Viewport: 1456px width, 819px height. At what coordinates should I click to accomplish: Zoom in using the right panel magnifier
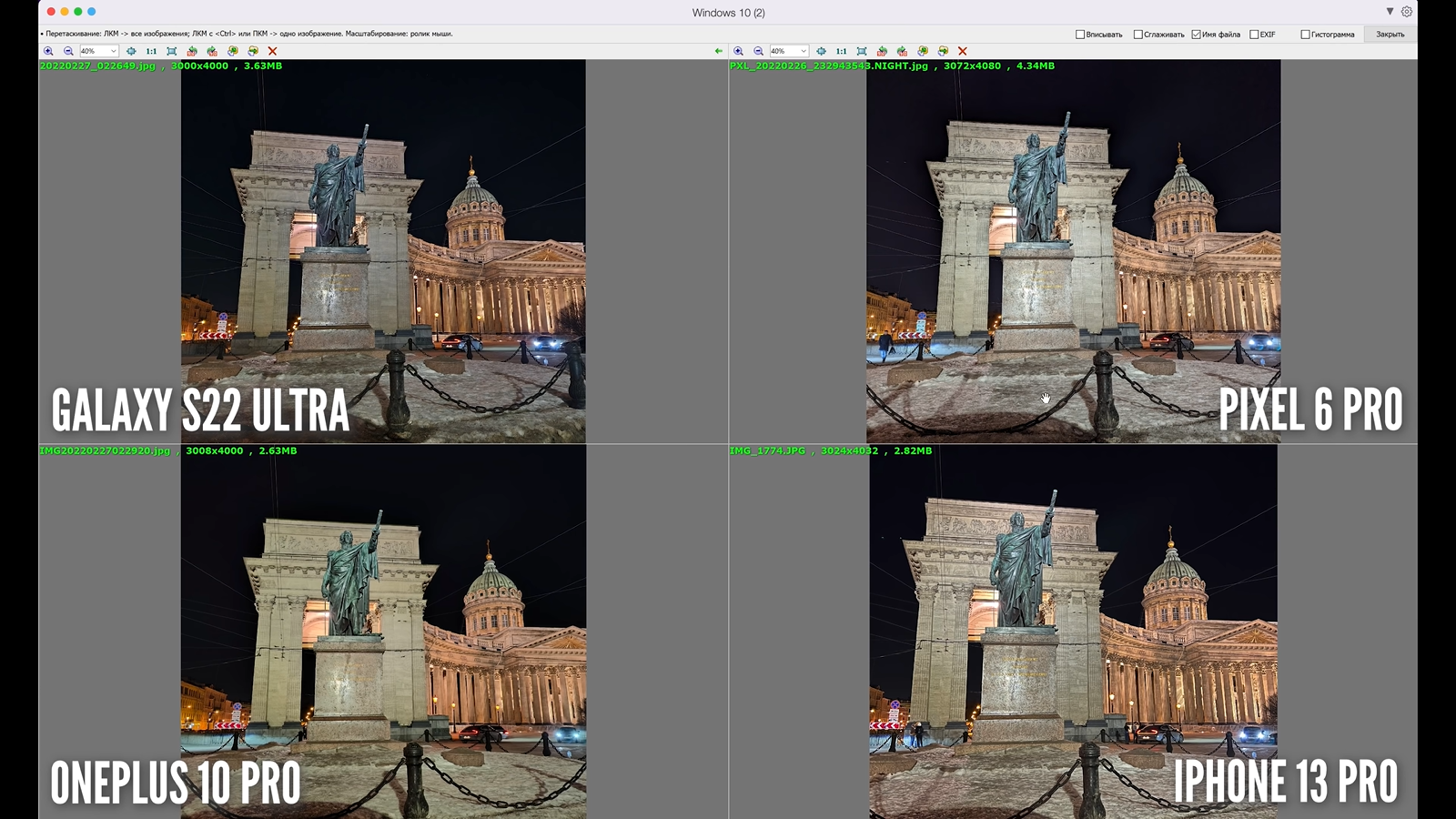[x=738, y=51]
